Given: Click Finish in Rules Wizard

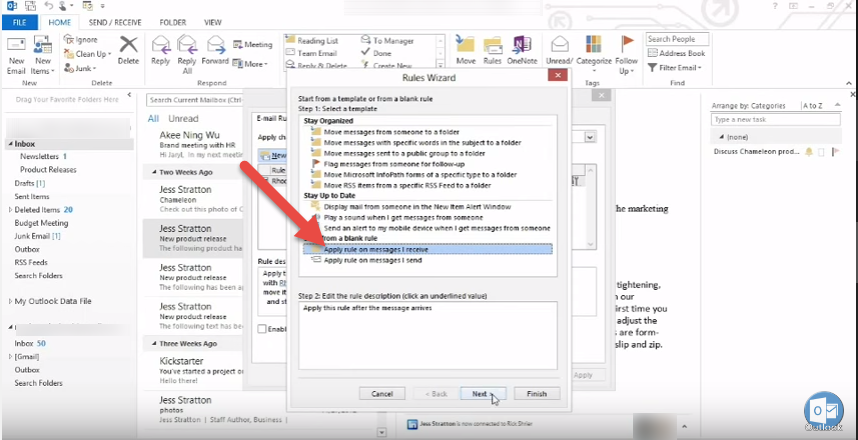Looking at the screenshot, I should pyautogui.click(x=537, y=393).
